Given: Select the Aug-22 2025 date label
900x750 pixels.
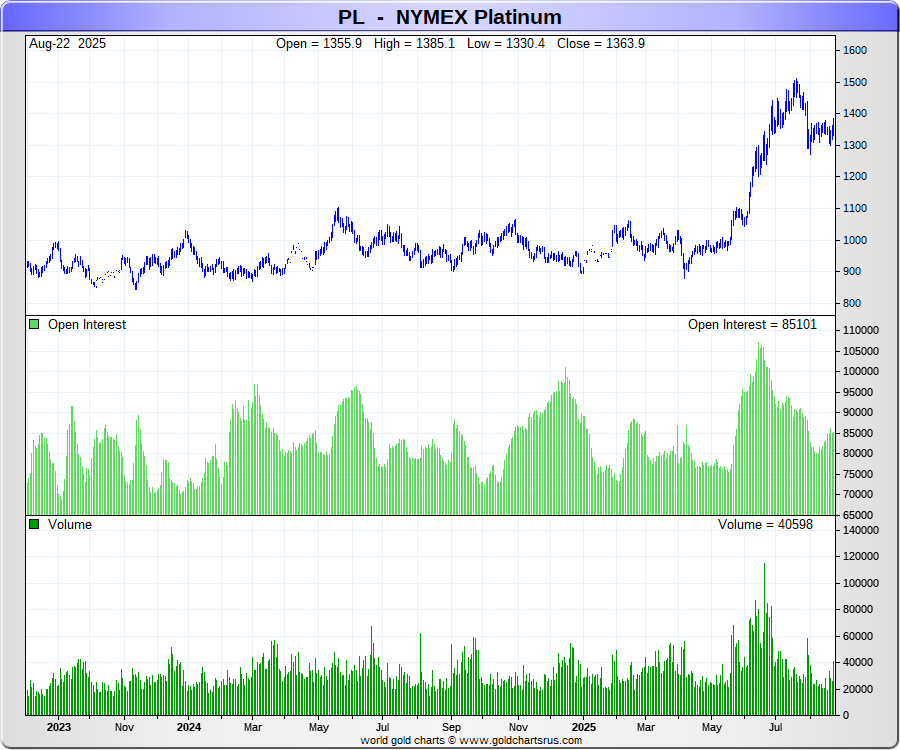Looking at the screenshot, I should pyautogui.click(x=67, y=44).
